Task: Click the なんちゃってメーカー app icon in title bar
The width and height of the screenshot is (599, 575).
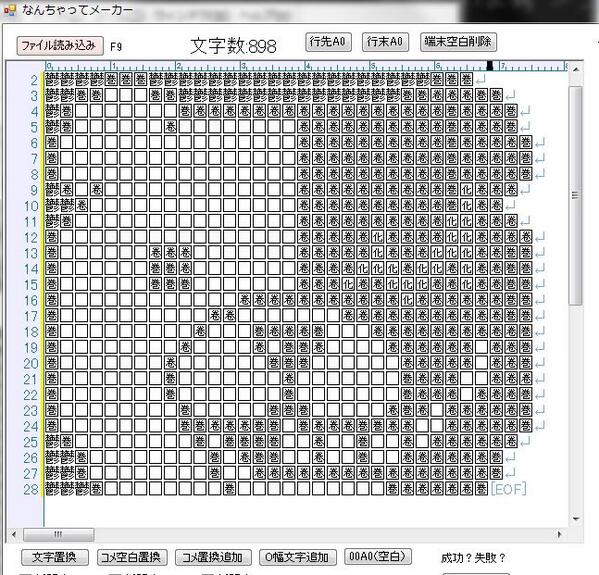Action: [x=10, y=10]
